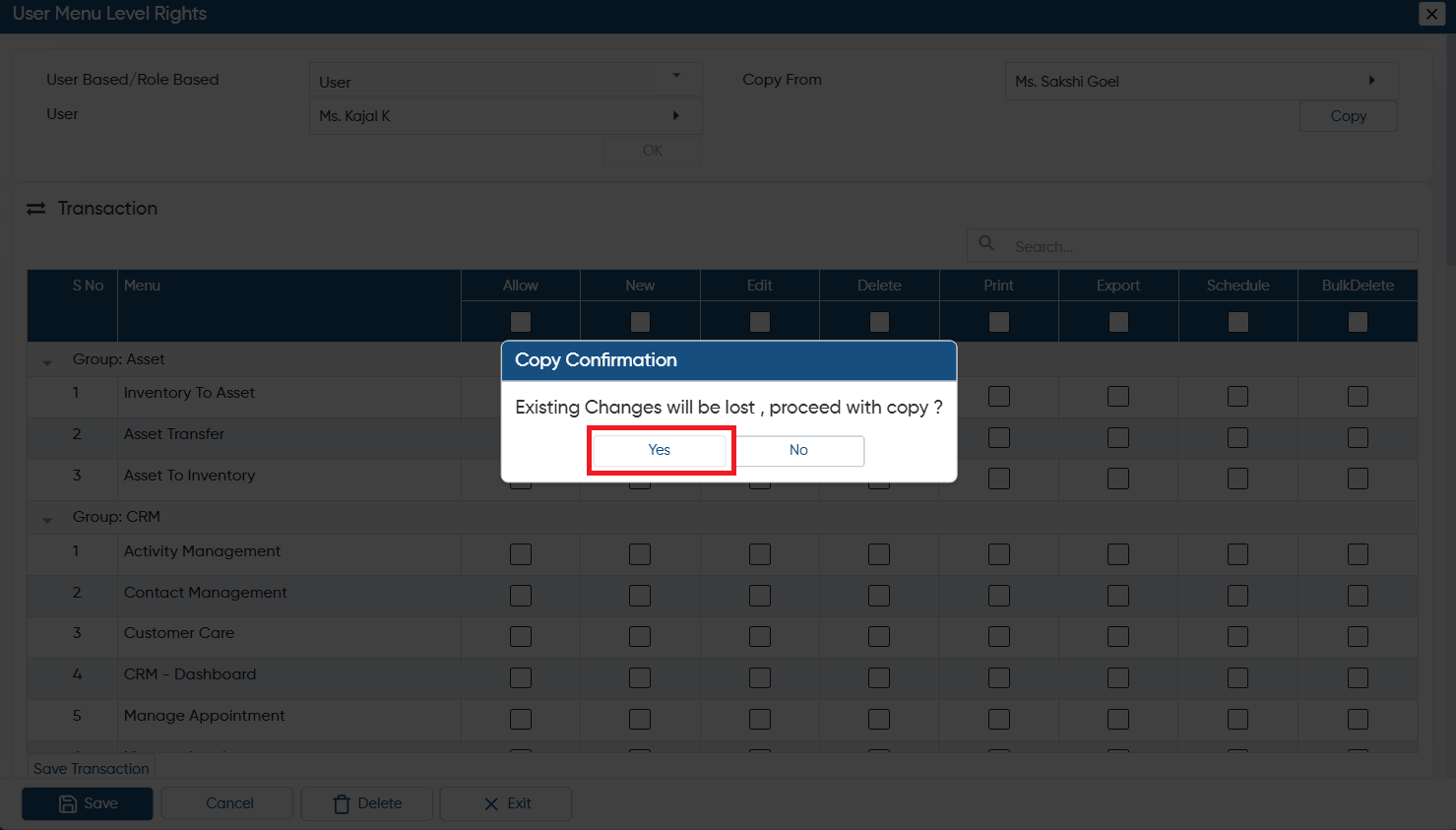
Task: Click the search magnifier icon
Action: (x=985, y=243)
